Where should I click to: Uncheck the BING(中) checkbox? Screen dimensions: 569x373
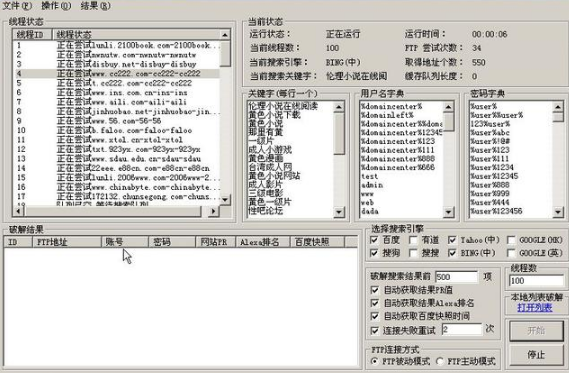[452, 253]
